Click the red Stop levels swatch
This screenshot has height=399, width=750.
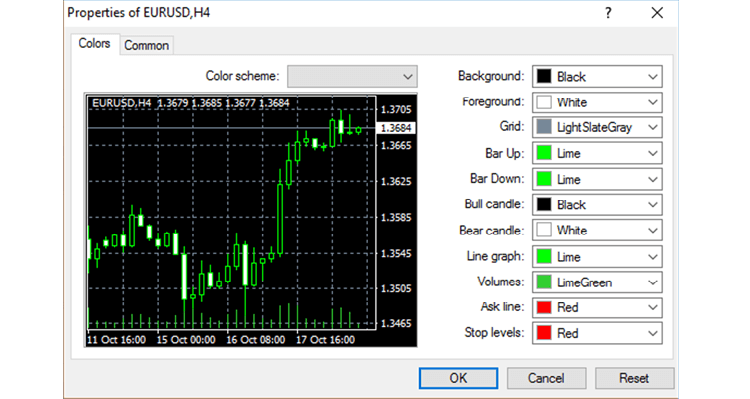(x=544, y=333)
